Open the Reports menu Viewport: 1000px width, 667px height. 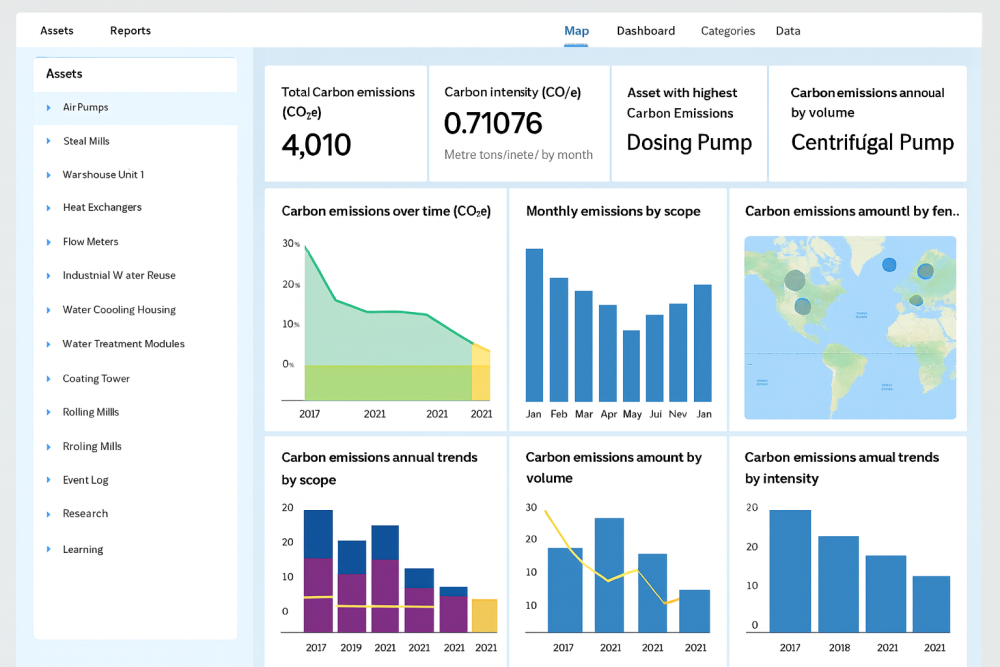point(130,31)
